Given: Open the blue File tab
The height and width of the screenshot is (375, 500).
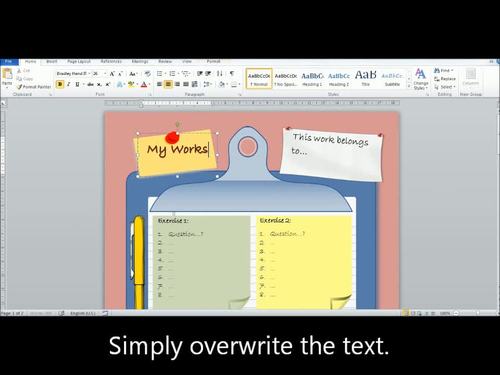Looking at the screenshot, I should [x=9, y=62].
